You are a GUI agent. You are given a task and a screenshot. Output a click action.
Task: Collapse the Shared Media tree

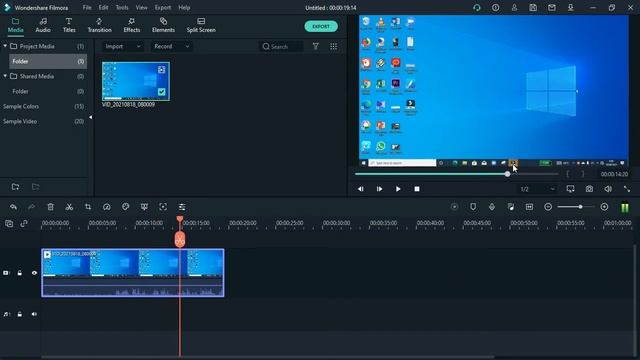pos(5,76)
